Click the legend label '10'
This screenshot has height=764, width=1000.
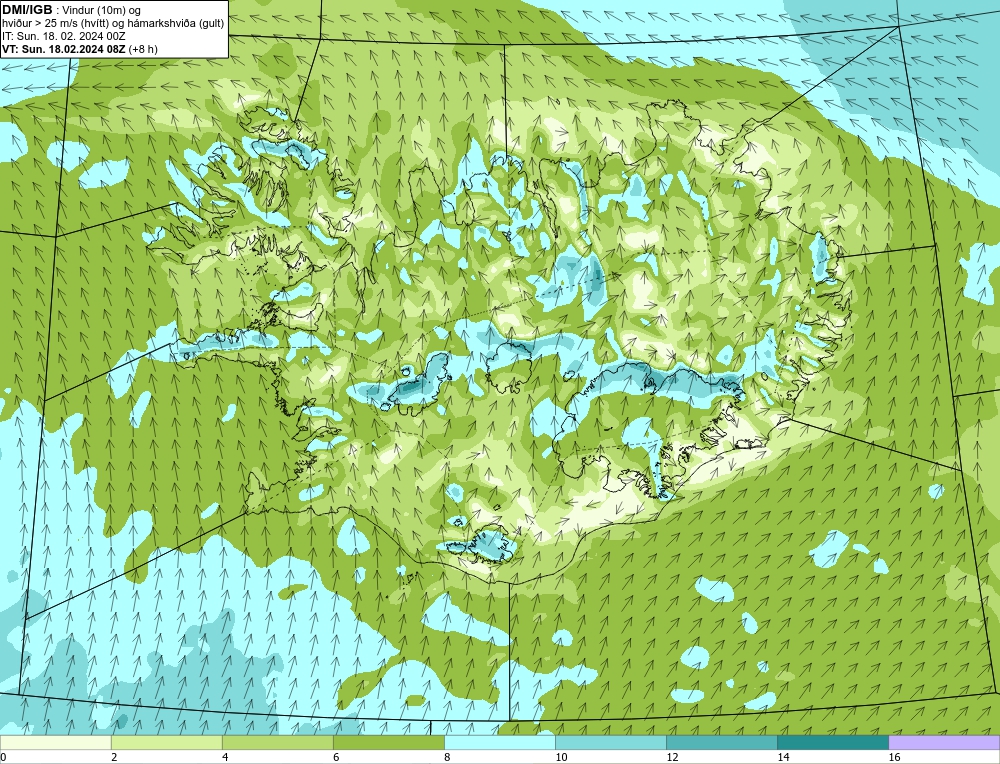(x=561, y=757)
